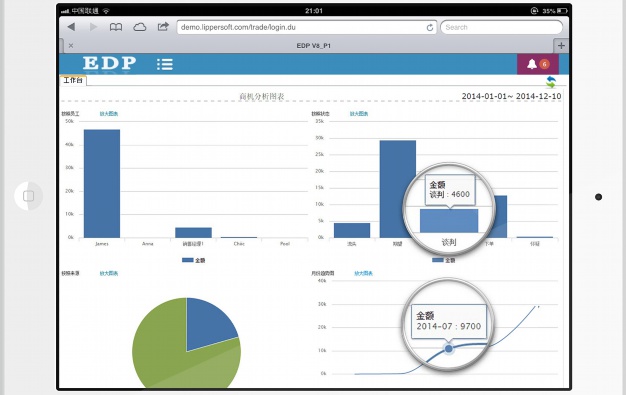Click the Search input field
This screenshot has width=626, height=395.
click(501, 27)
